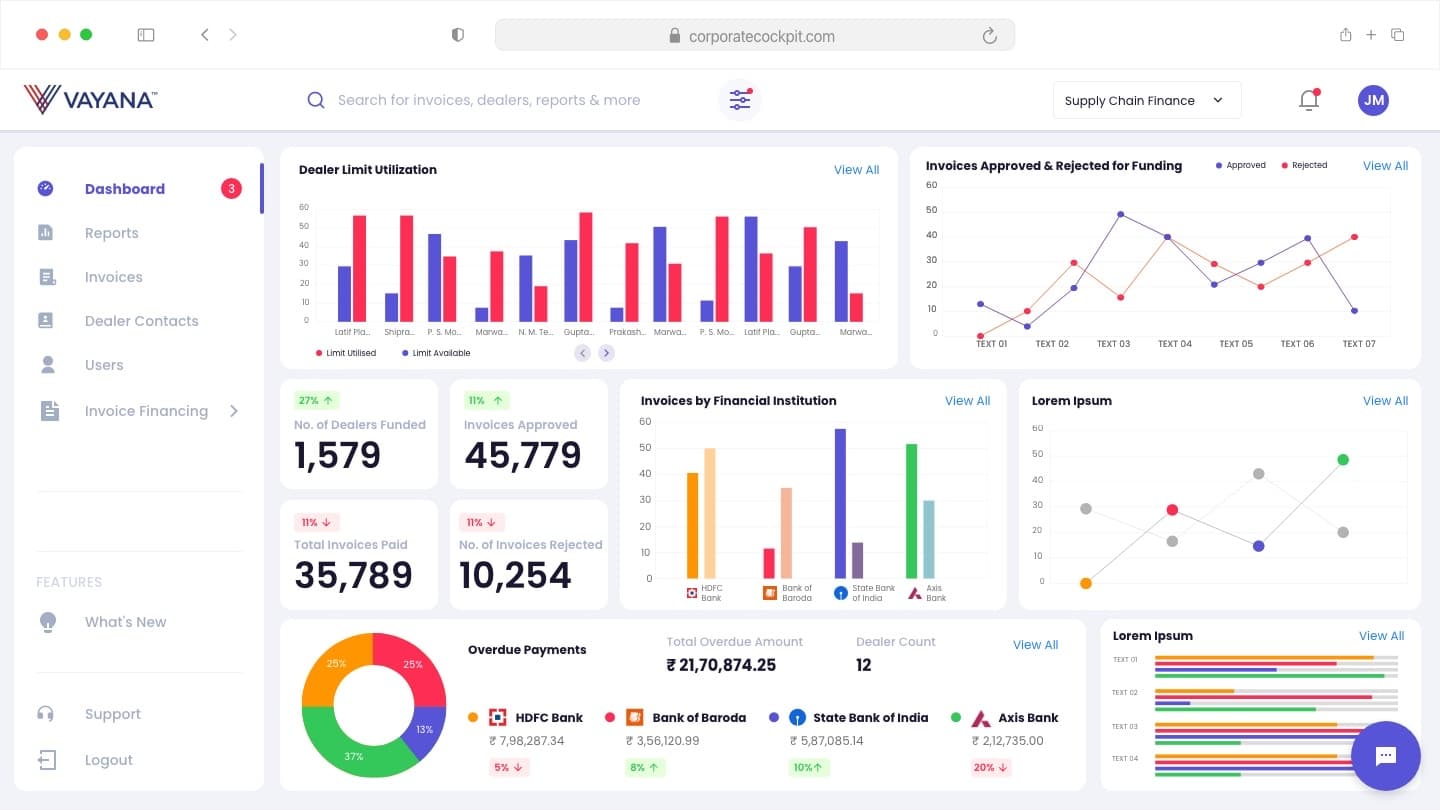
Task: Click the Dashboard gauge icon in sidebar
Action: click(45, 188)
